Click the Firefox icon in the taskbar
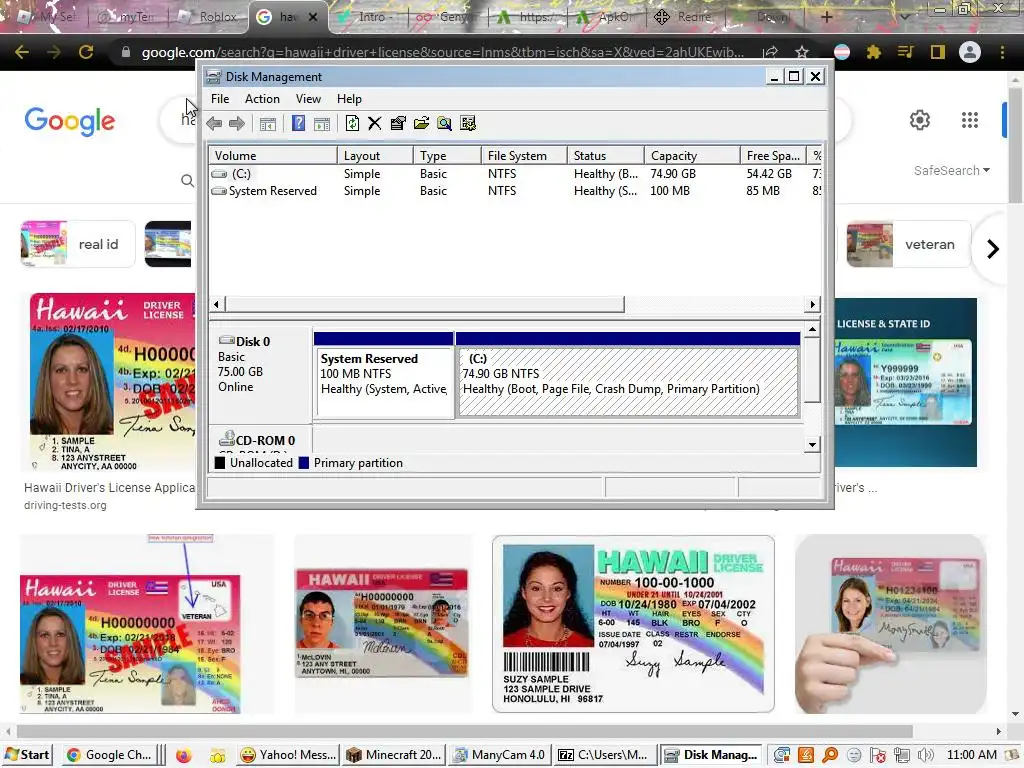This screenshot has width=1024, height=768. [x=184, y=756]
